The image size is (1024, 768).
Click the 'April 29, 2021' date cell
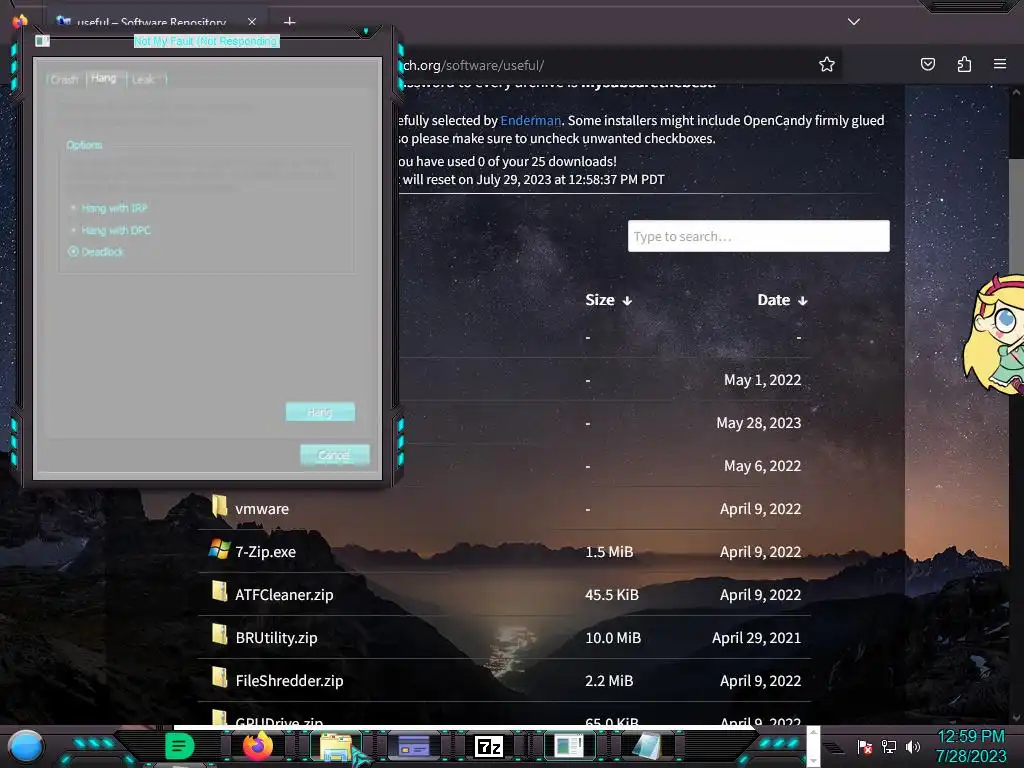pyautogui.click(x=756, y=638)
